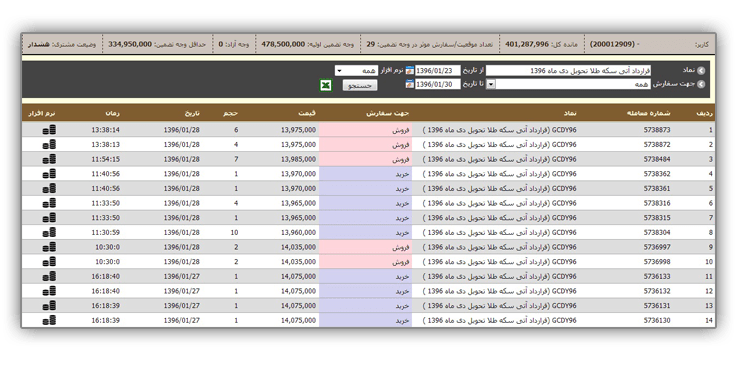Image resolution: width=737 pixels, height=368 pixels.
Task: Click the جستجو search button
Action: coord(360,85)
